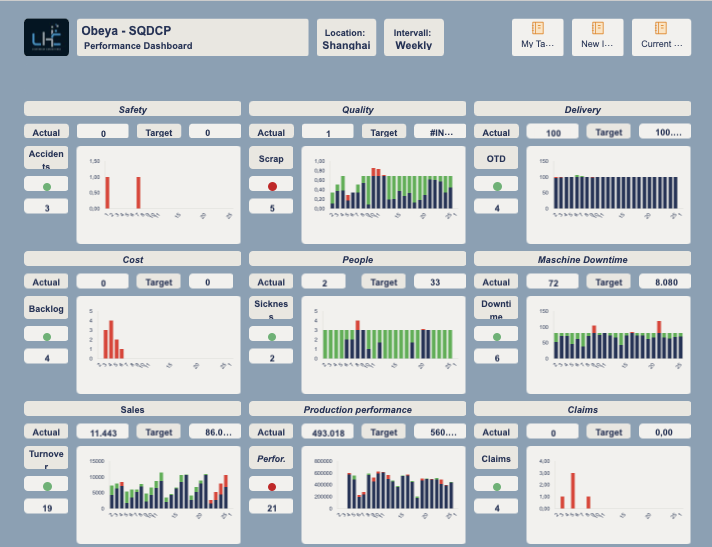
Task: Click the Turnover KPI button
Action: (46, 458)
